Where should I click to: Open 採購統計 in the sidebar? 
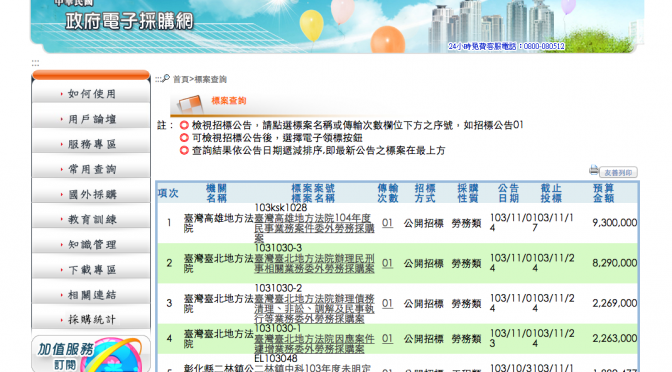tap(91, 319)
